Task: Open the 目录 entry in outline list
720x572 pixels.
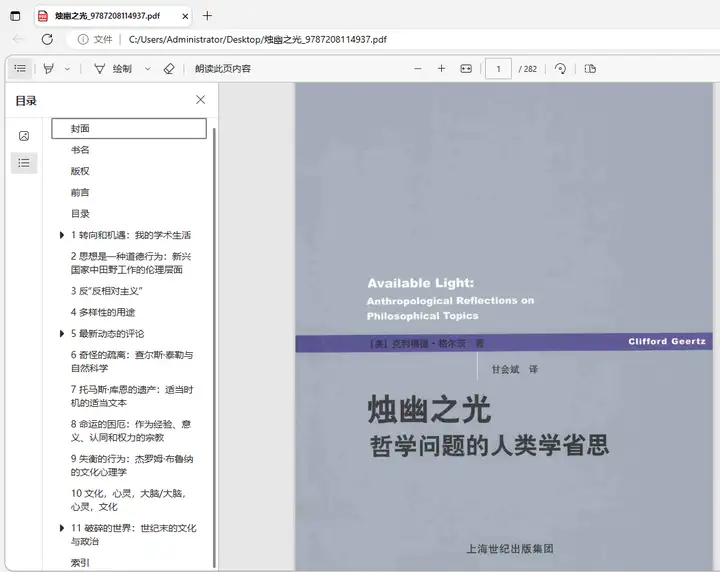Action: [x=80, y=214]
